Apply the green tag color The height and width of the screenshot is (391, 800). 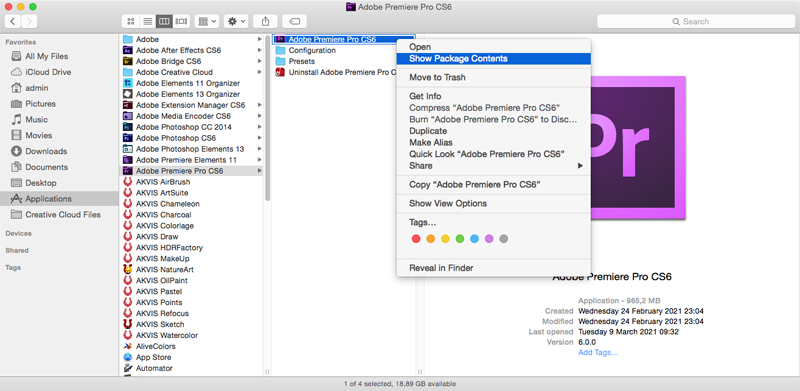pyautogui.click(x=460, y=239)
